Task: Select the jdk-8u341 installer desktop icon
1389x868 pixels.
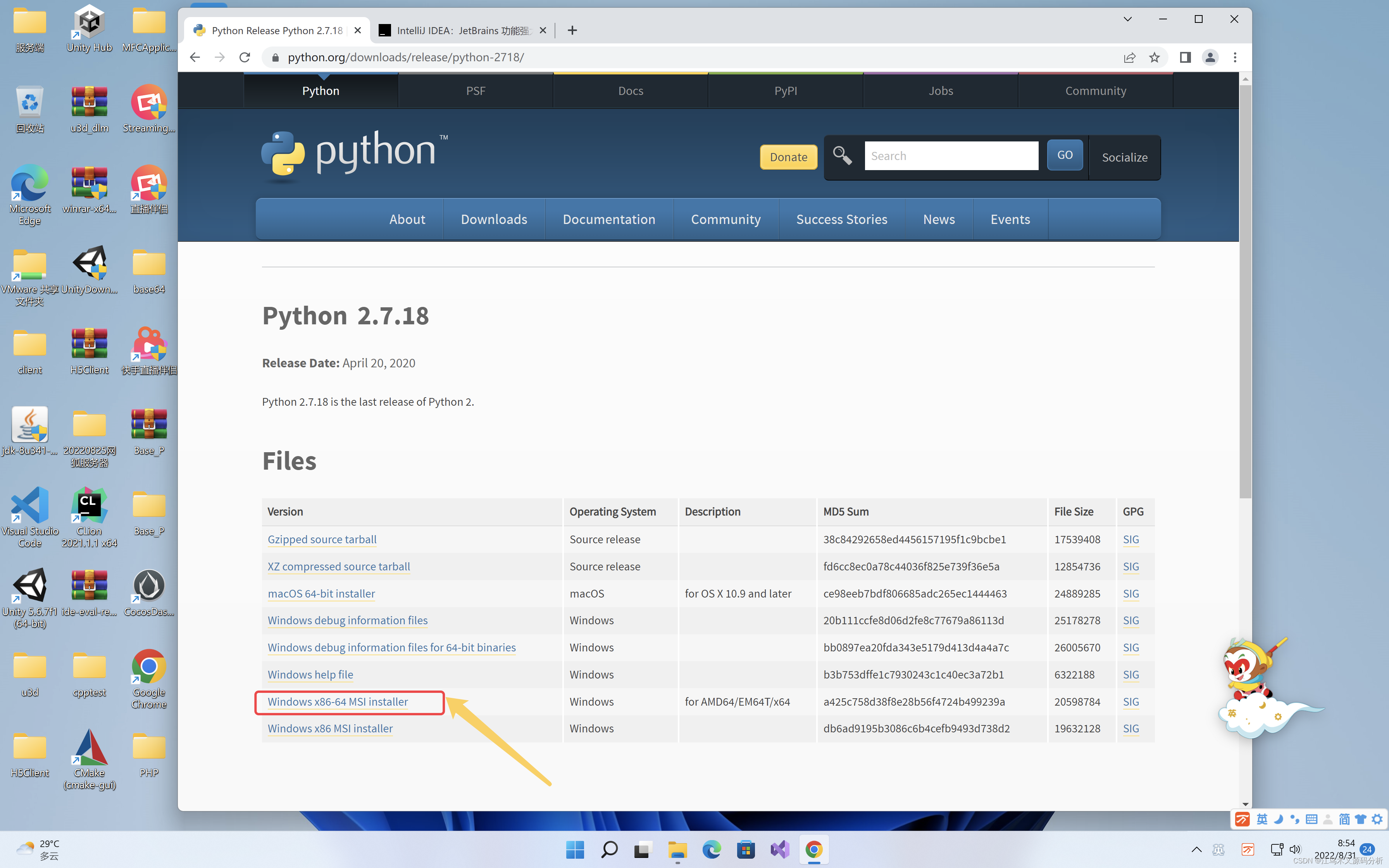Action: pyautogui.click(x=29, y=432)
